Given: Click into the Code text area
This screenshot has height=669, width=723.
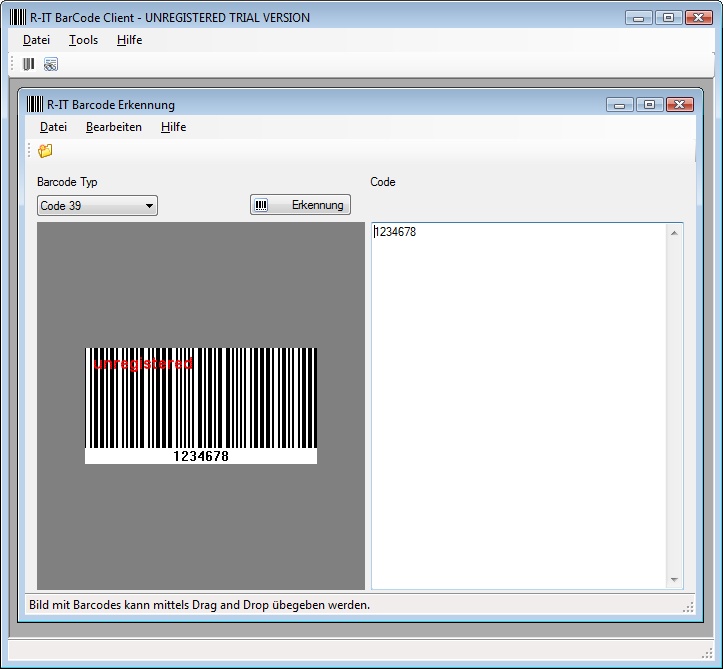Looking at the screenshot, I should point(519,406).
